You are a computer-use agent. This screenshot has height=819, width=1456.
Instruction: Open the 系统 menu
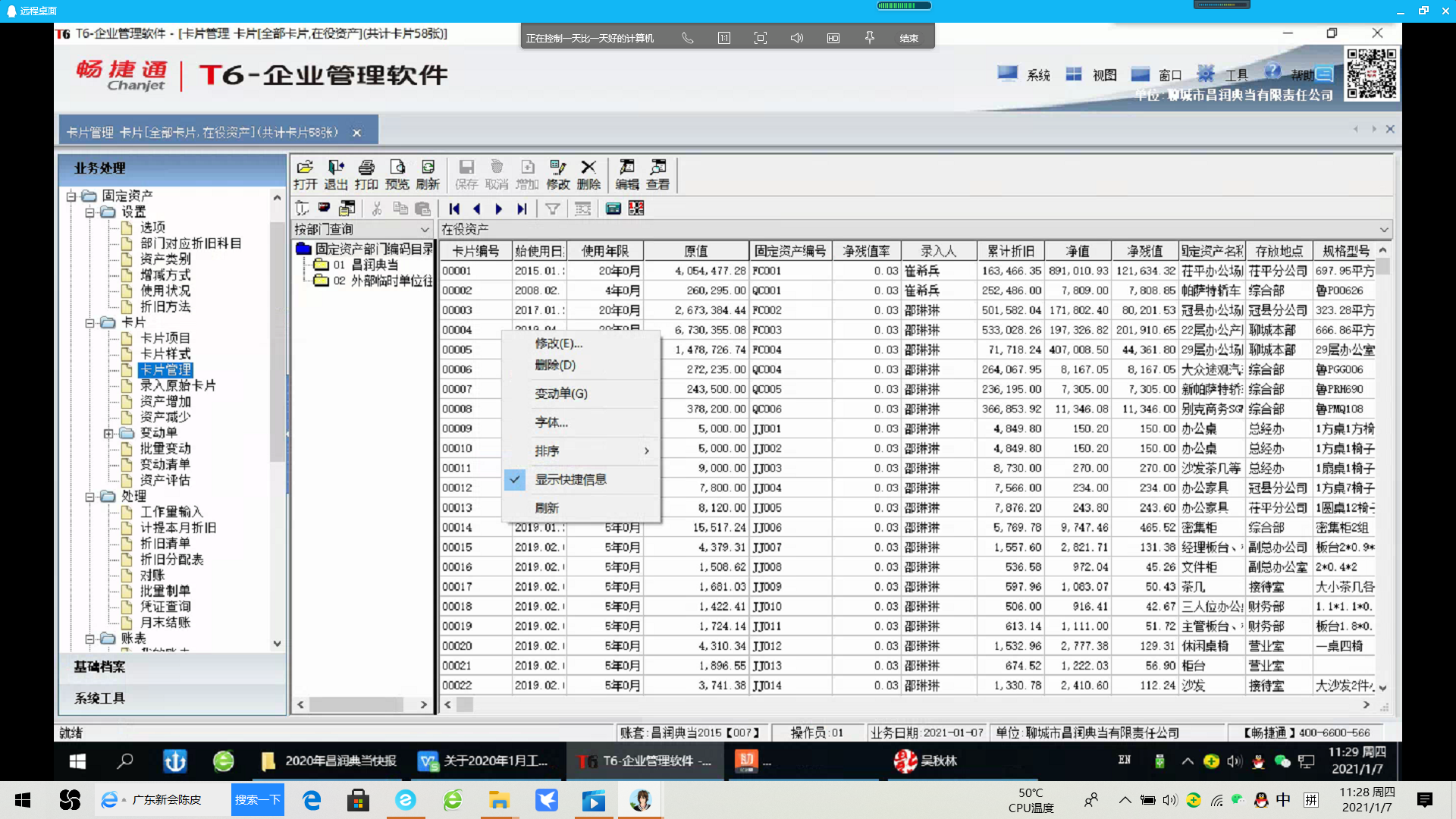(1025, 74)
